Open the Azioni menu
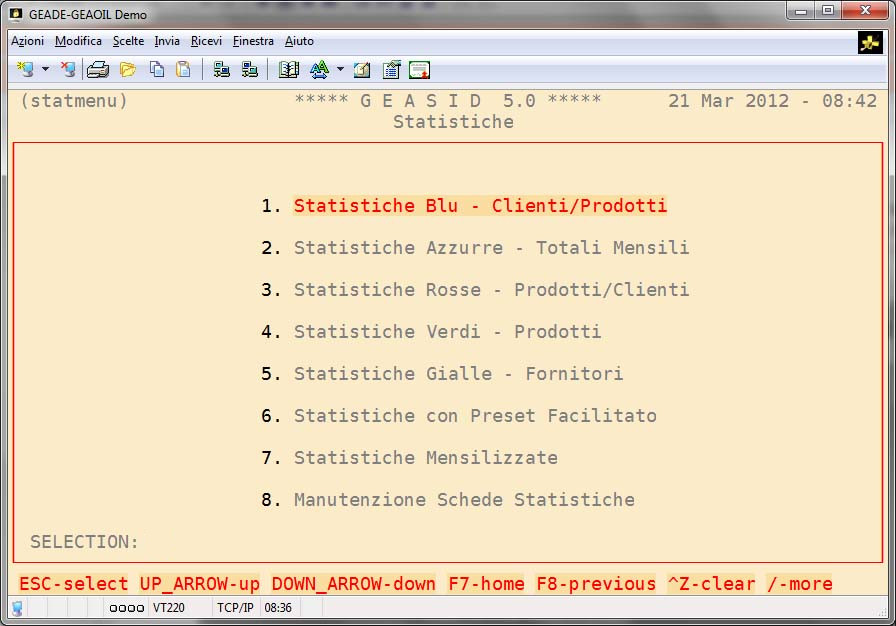Viewport: 896px width, 626px height. tap(27, 41)
